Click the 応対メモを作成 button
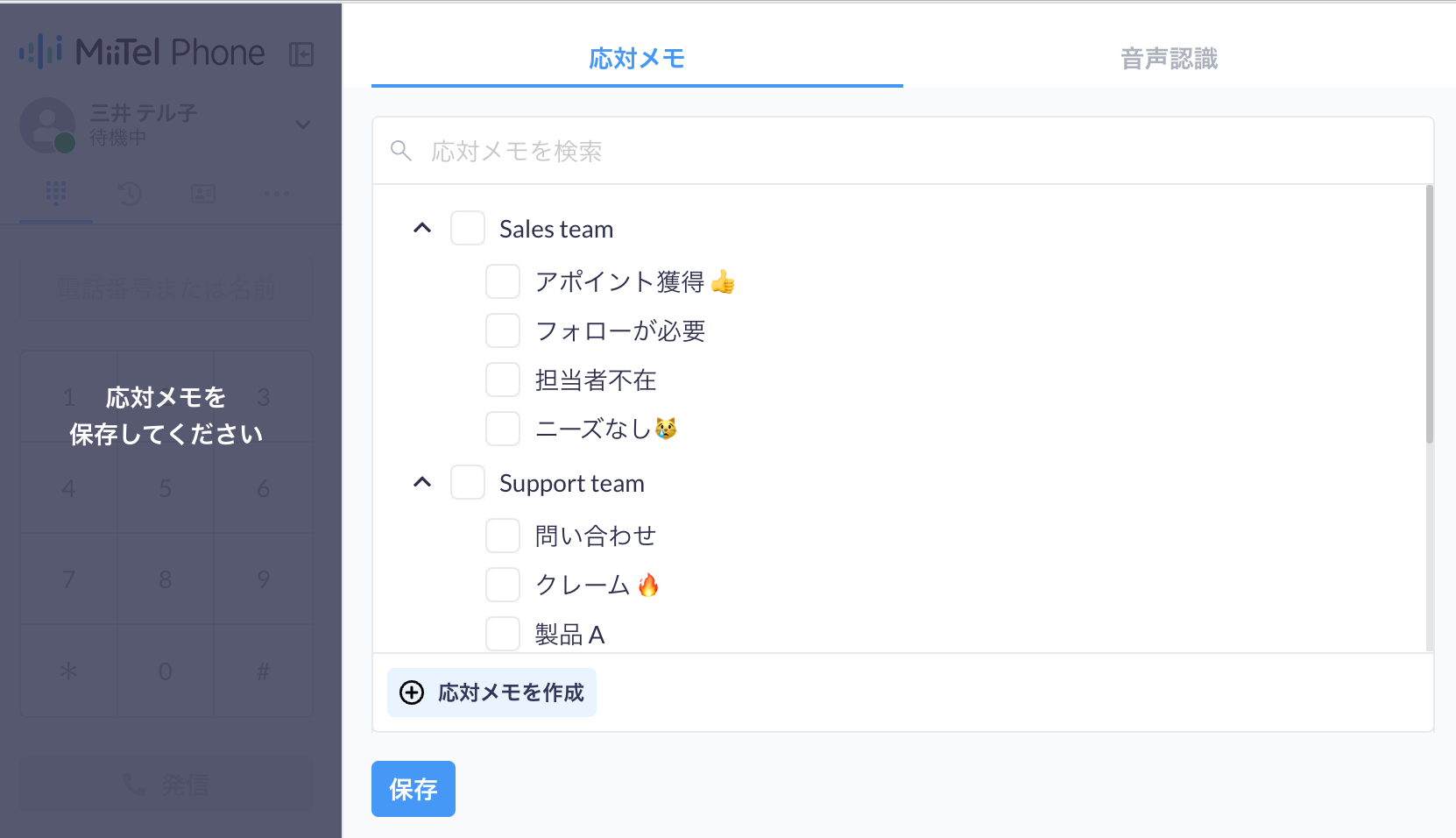This screenshot has width=1456, height=838. (491, 692)
